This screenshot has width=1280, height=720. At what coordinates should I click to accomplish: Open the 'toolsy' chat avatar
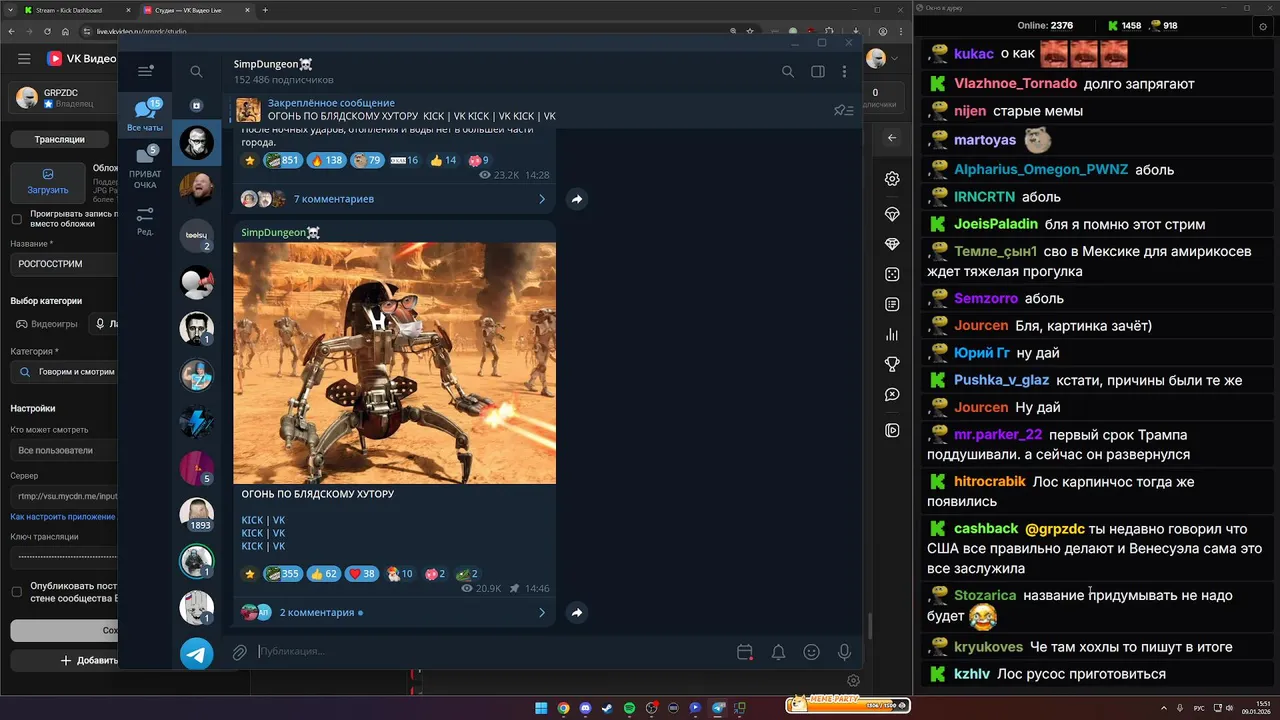[197, 236]
